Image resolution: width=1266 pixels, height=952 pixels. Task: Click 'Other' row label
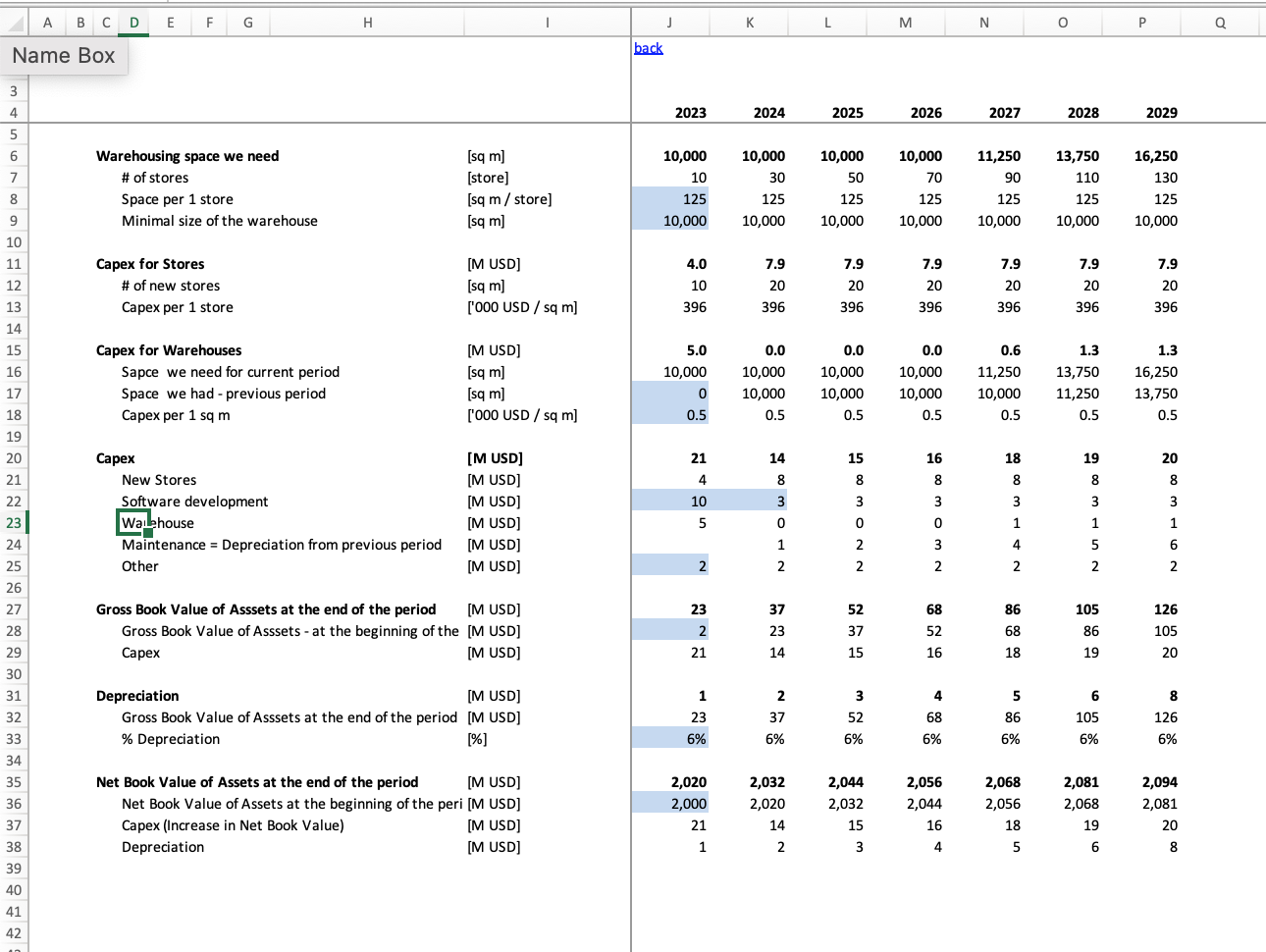click(140, 566)
